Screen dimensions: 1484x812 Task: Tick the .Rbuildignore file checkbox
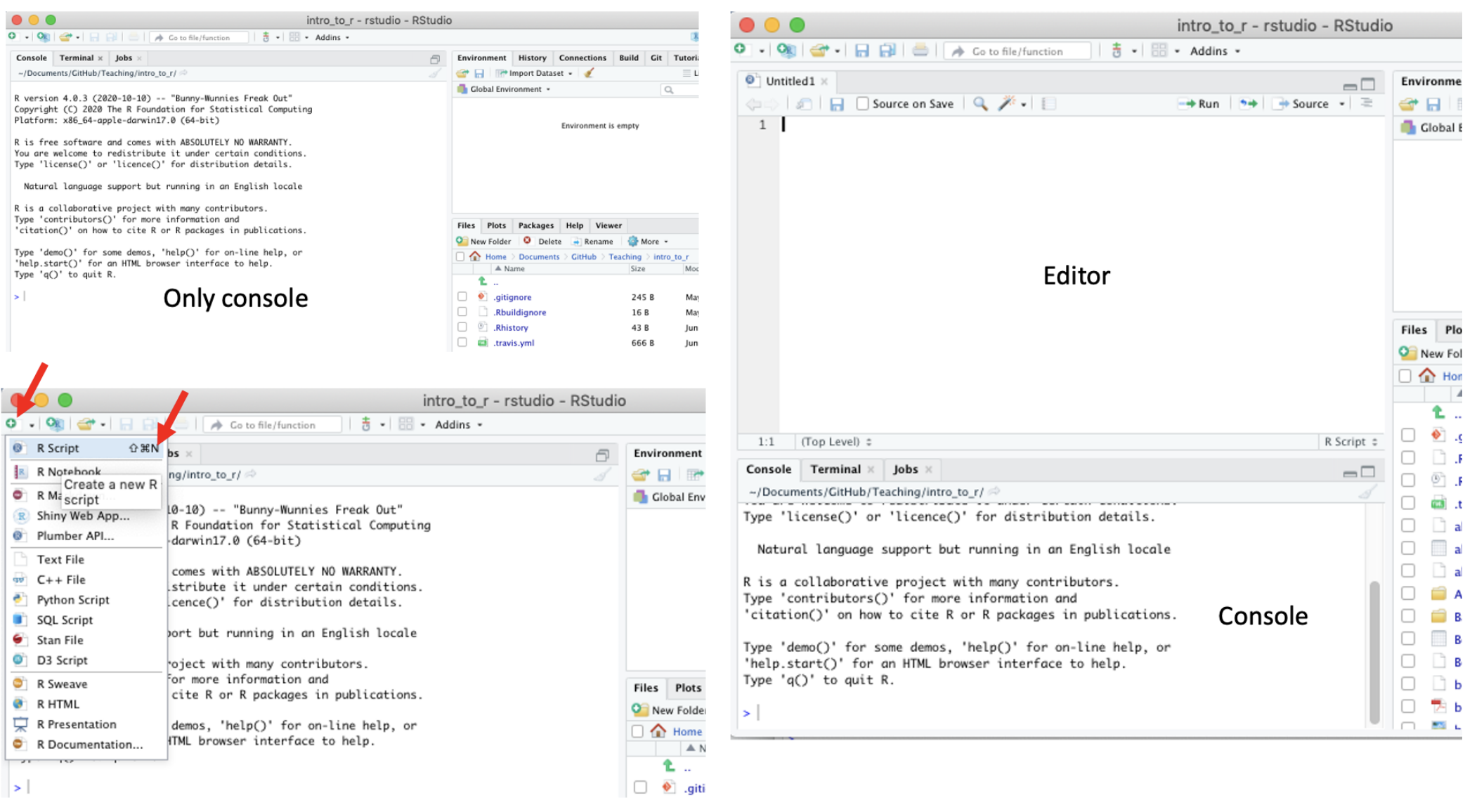[462, 312]
